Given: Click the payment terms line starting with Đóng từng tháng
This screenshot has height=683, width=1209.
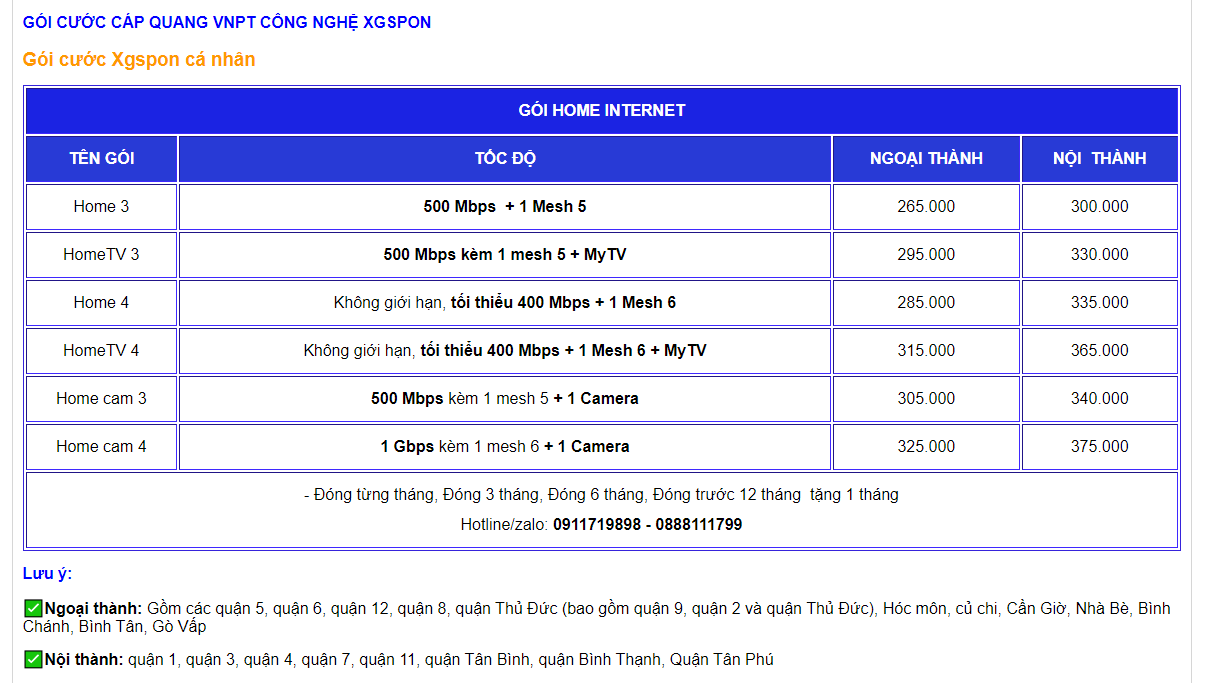Looking at the screenshot, I should click(601, 494).
